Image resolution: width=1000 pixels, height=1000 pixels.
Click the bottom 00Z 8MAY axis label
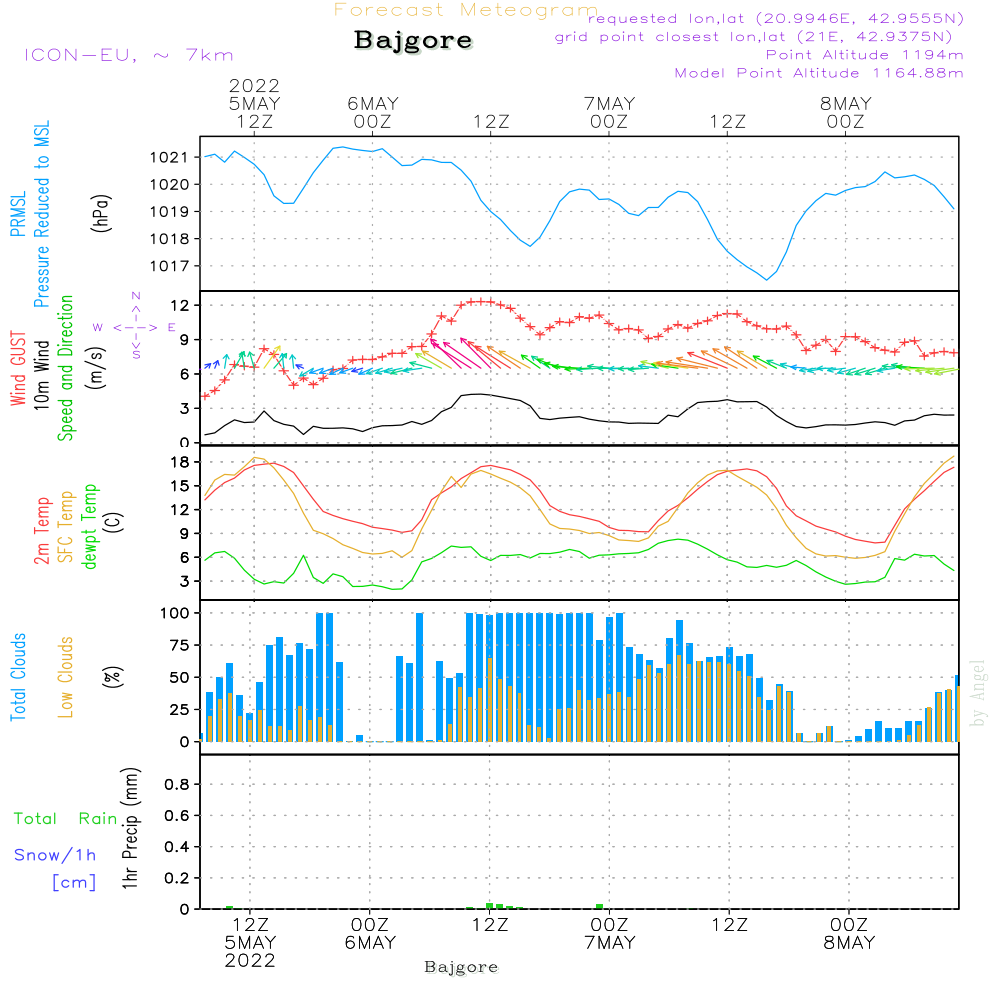849,934
